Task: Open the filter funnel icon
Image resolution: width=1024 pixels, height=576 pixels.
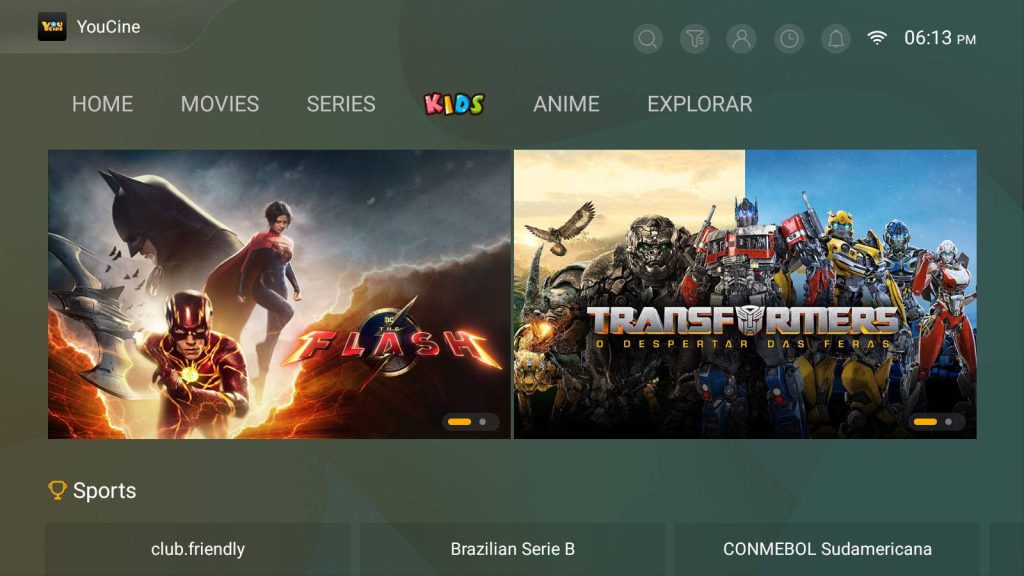Action: coord(695,39)
